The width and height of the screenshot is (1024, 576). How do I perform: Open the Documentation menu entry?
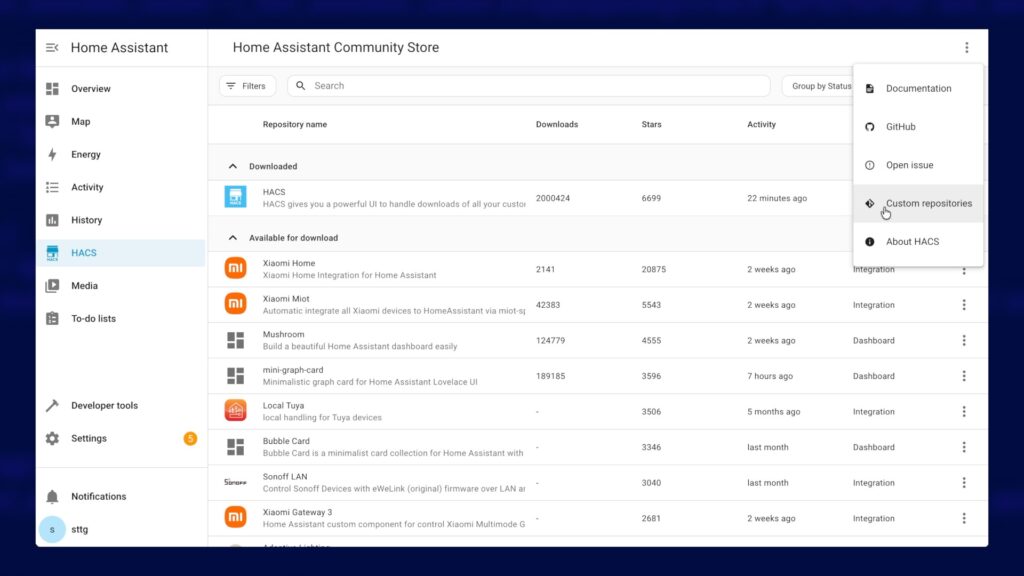click(x=918, y=89)
